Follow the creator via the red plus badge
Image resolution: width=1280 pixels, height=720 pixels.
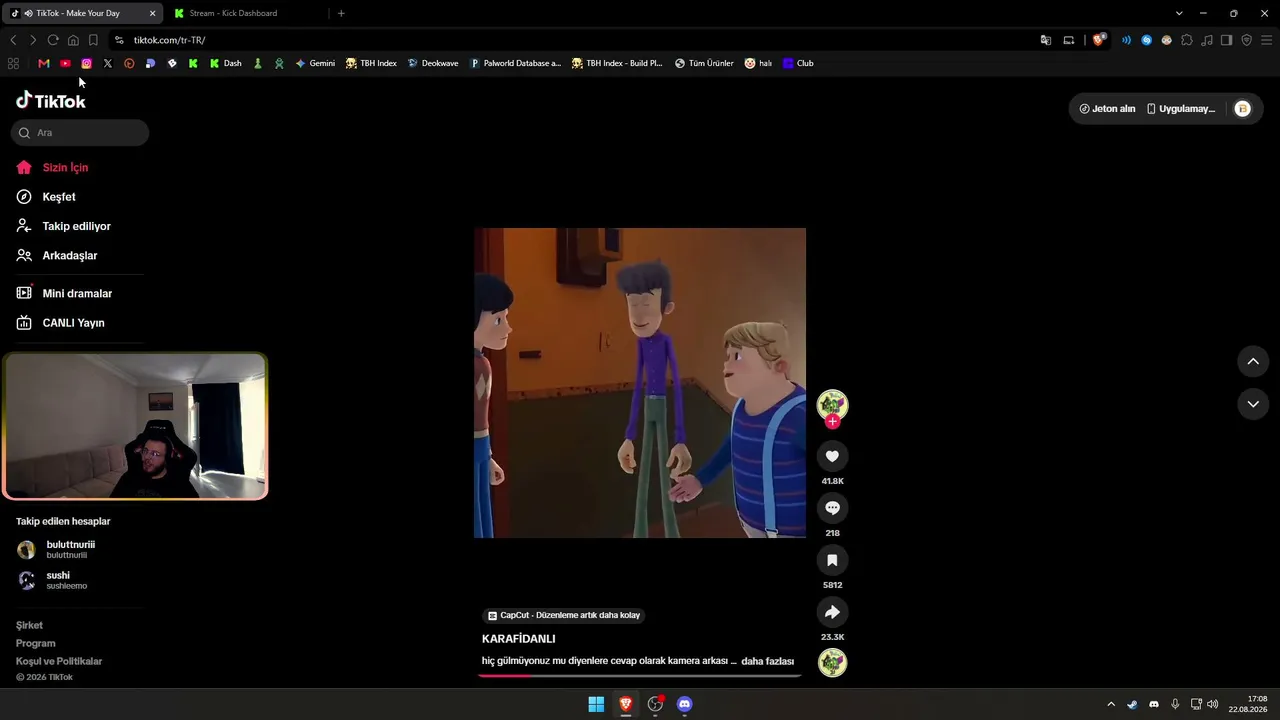tap(832, 422)
